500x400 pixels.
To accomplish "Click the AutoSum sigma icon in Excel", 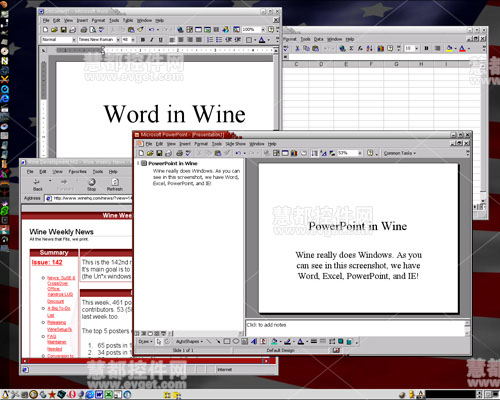I will 351,48.
